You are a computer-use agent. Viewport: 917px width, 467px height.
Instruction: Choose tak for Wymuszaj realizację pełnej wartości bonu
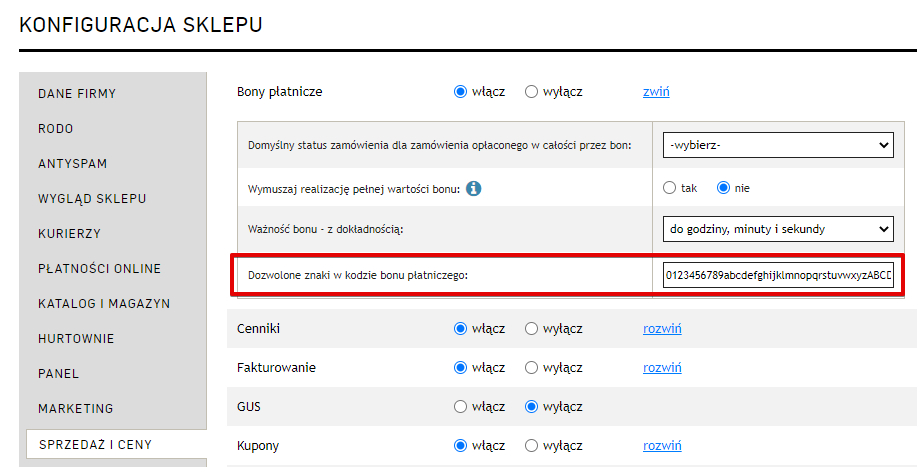pyautogui.click(x=670, y=188)
